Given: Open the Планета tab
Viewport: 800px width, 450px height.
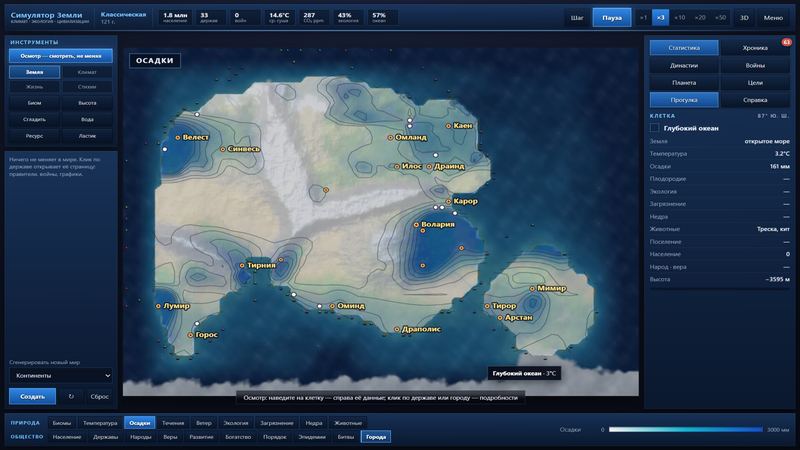Looking at the screenshot, I should [x=684, y=83].
